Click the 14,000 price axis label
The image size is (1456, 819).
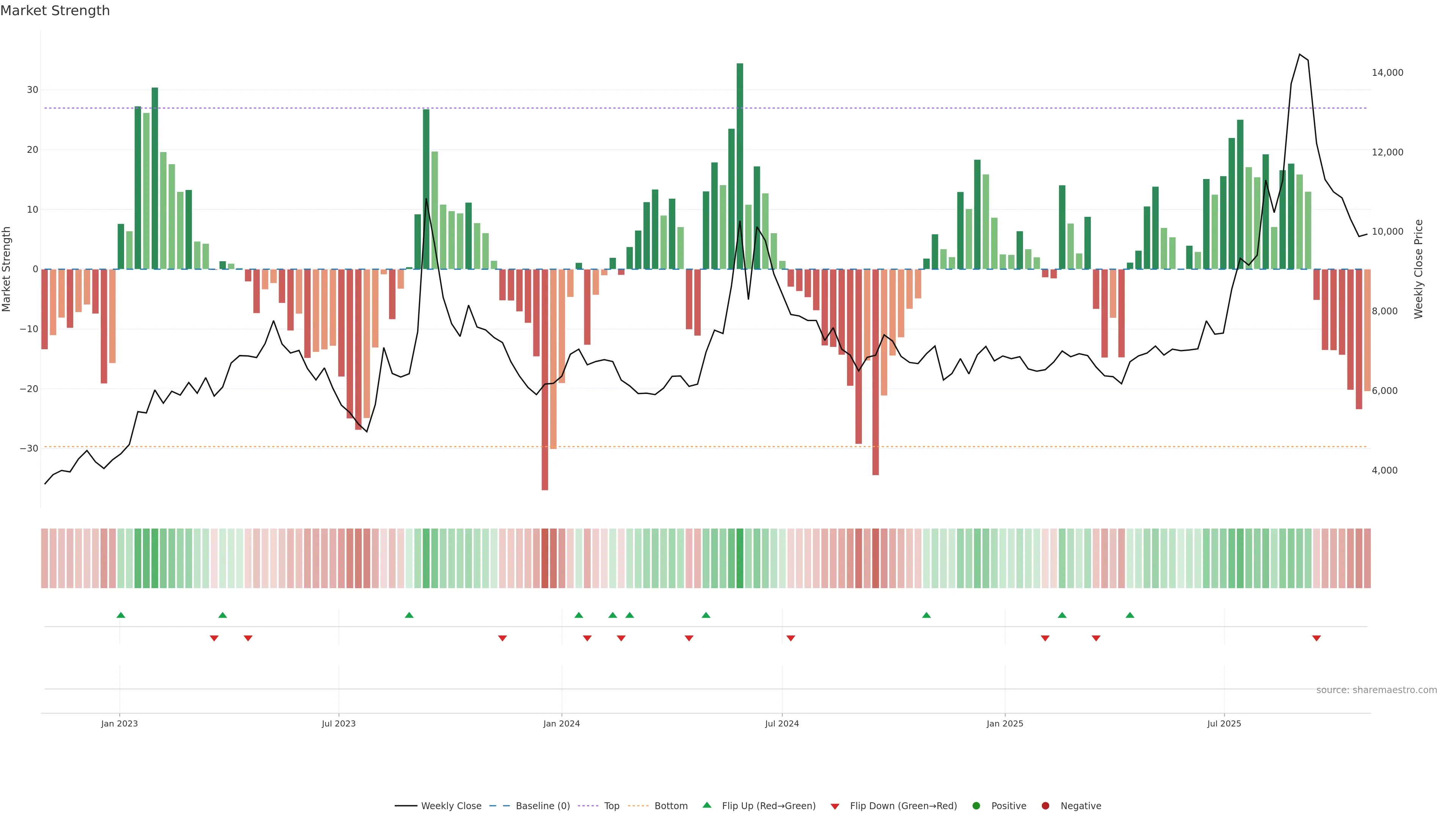[1387, 72]
